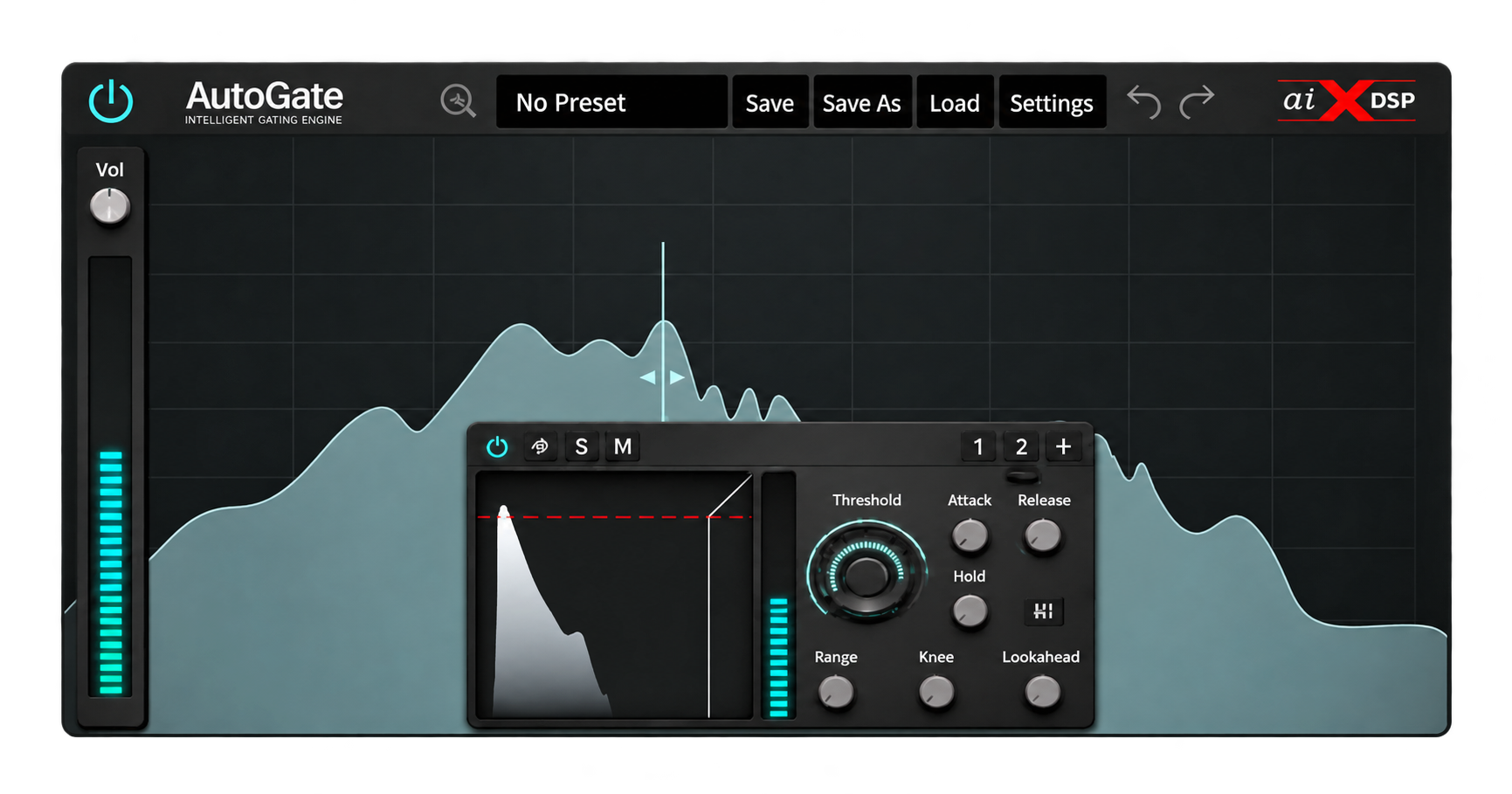Click the spectrum zoom magnifier icon
This screenshot has height=794, width=1512.
click(x=458, y=101)
